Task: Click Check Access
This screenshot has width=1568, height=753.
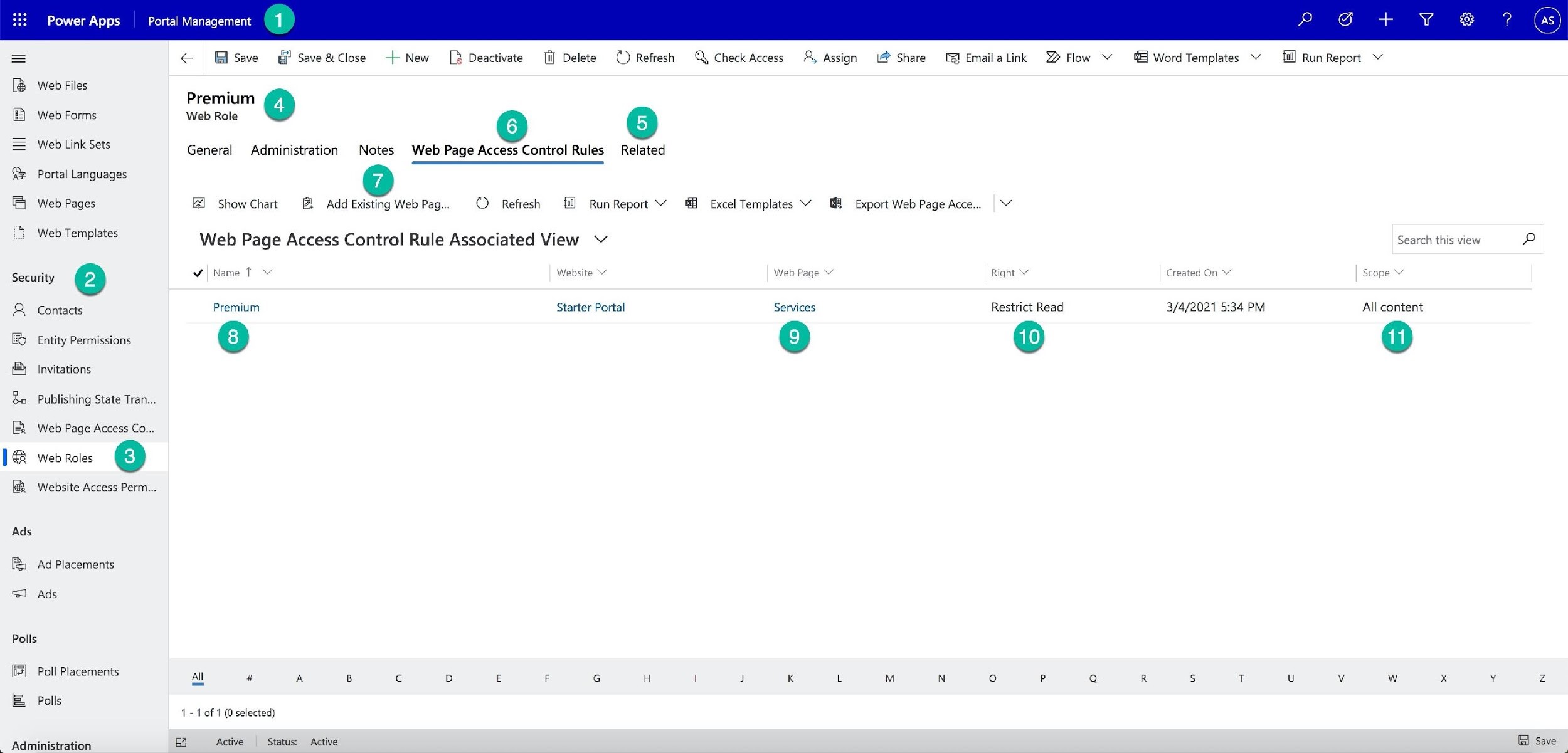Action: [x=739, y=58]
